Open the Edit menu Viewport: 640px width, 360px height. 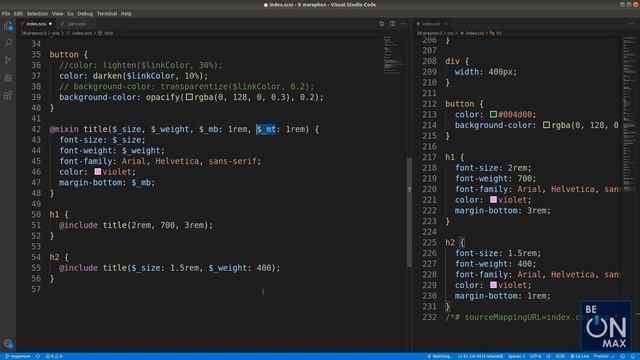[18, 13]
